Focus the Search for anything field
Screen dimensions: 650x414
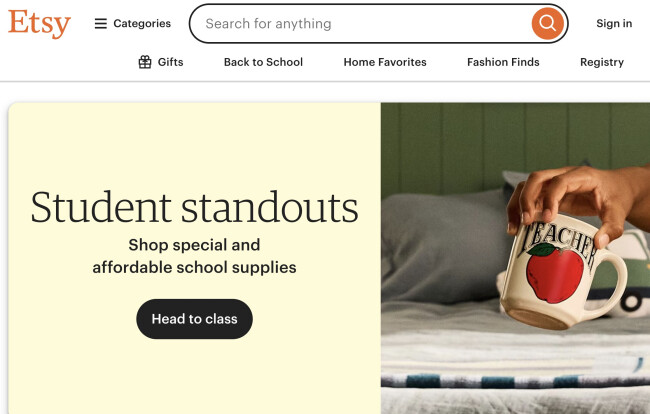361,24
